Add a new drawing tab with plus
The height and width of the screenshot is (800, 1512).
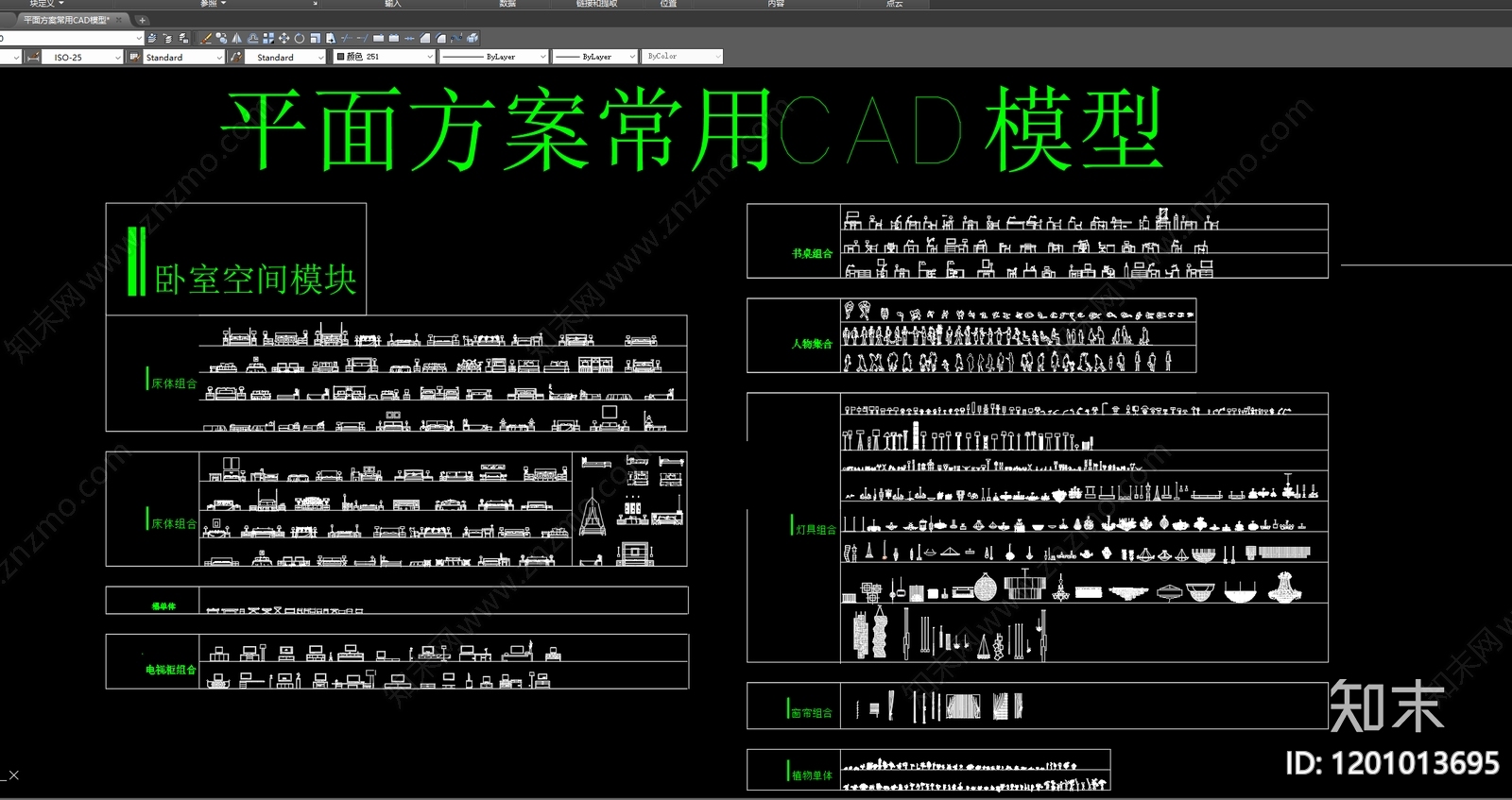click(142, 20)
